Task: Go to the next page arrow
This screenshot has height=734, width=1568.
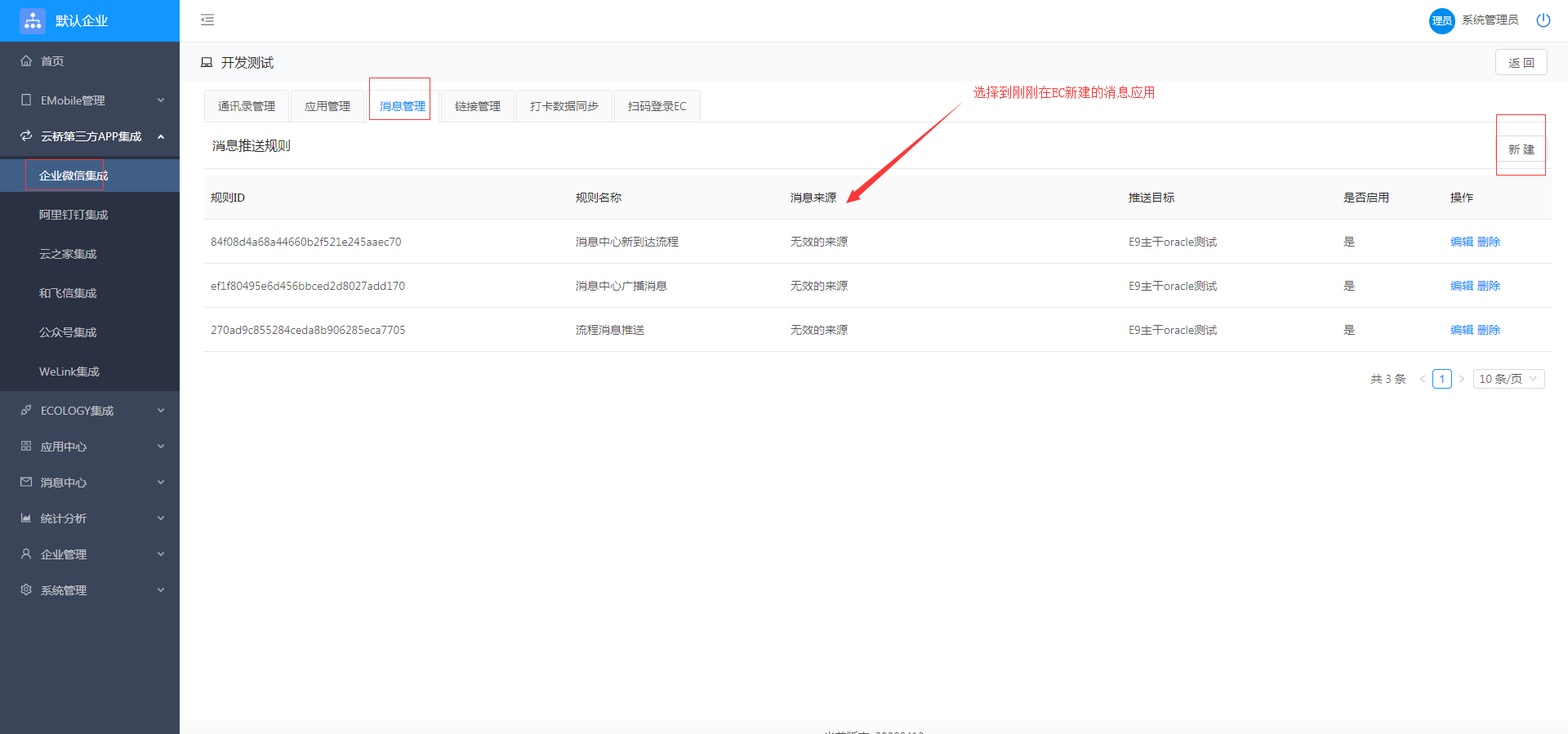Action: click(x=1462, y=379)
